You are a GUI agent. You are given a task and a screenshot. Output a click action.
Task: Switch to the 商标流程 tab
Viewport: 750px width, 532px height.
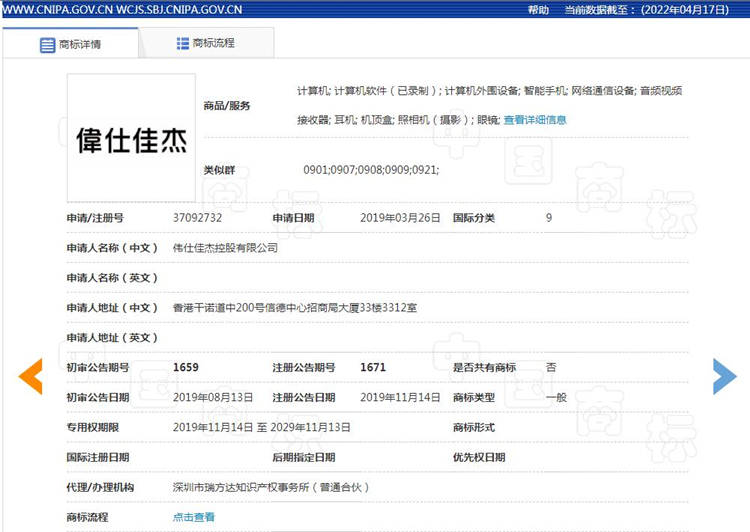(x=206, y=43)
